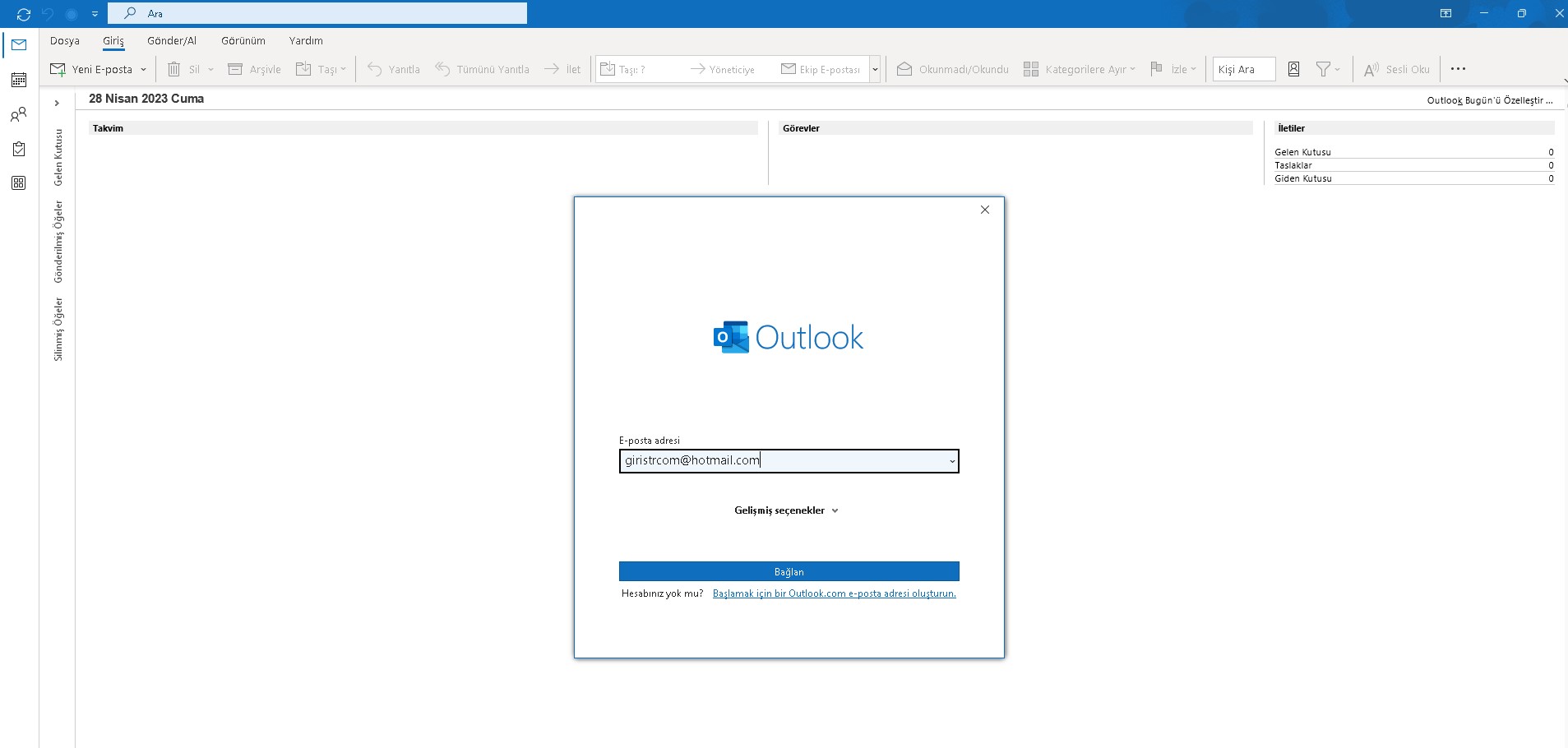Open the e-mail address dropdown in dialog
The height and width of the screenshot is (748, 1568).
[x=951, y=460]
